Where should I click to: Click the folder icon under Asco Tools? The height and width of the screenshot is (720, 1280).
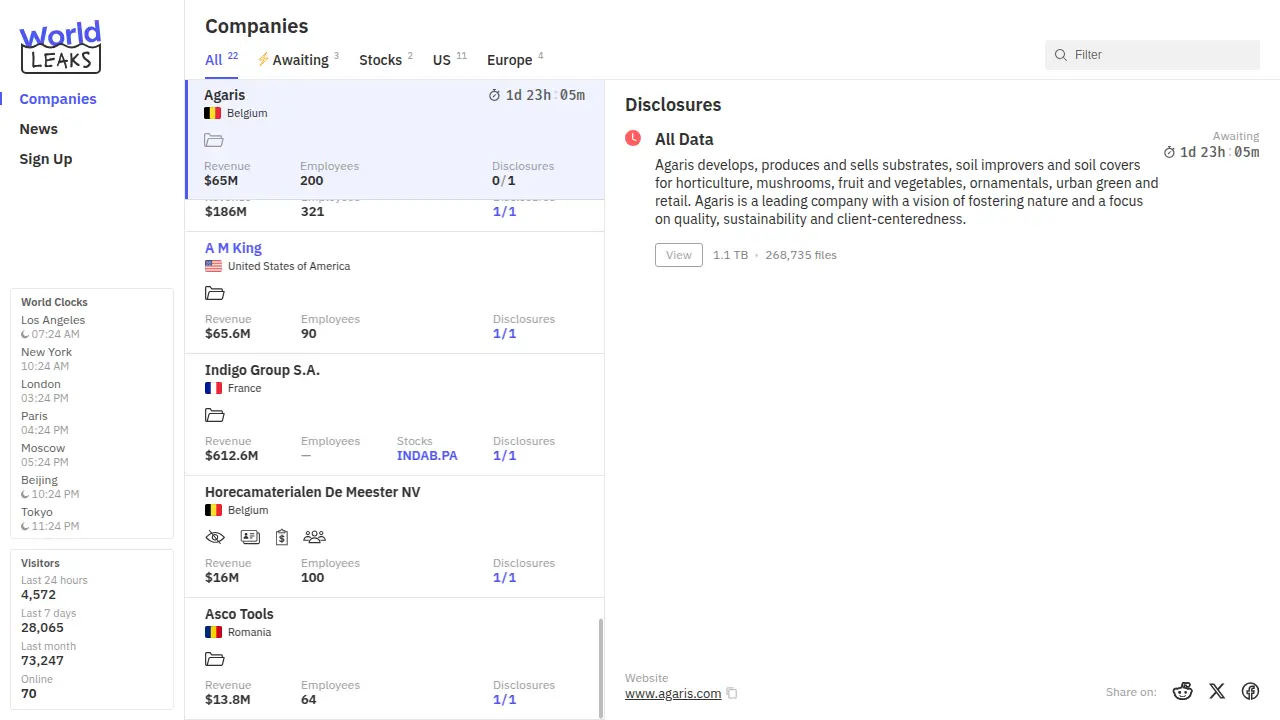pos(214,659)
